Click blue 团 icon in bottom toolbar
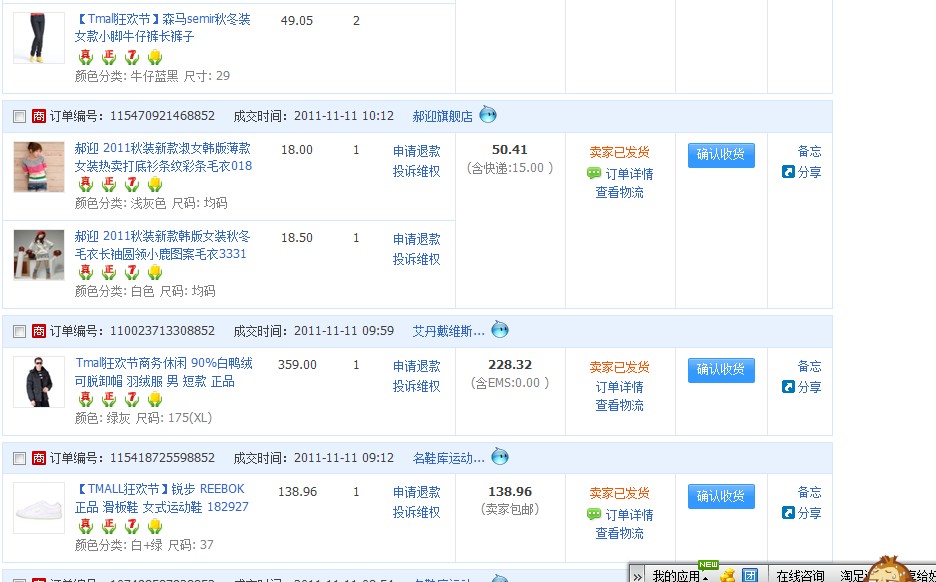Viewport: 936px width, 582px height. [749, 575]
